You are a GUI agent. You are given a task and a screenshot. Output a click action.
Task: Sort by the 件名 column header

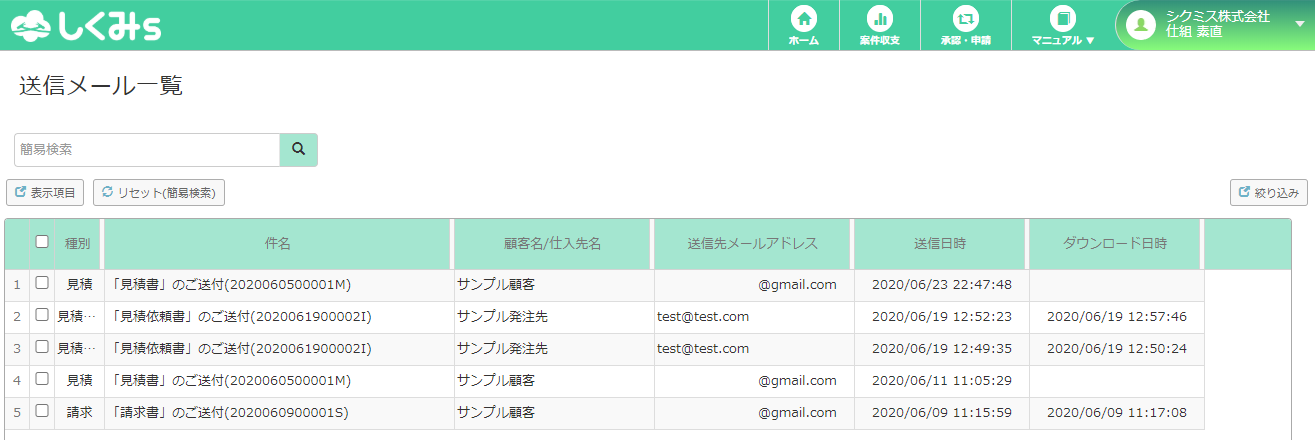point(278,244)
